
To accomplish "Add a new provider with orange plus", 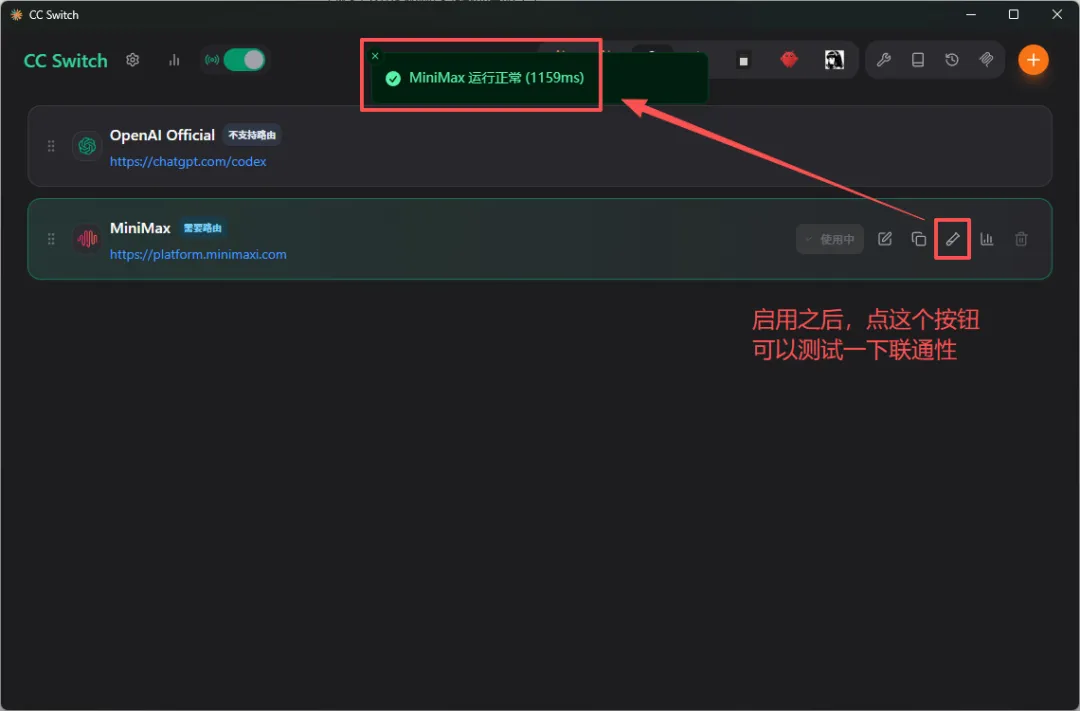I will point(1033,60).
